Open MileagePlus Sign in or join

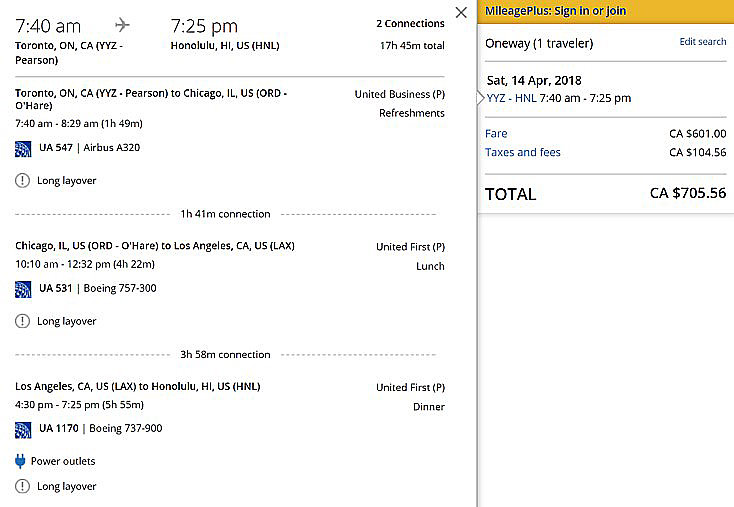tap(555, 11)
